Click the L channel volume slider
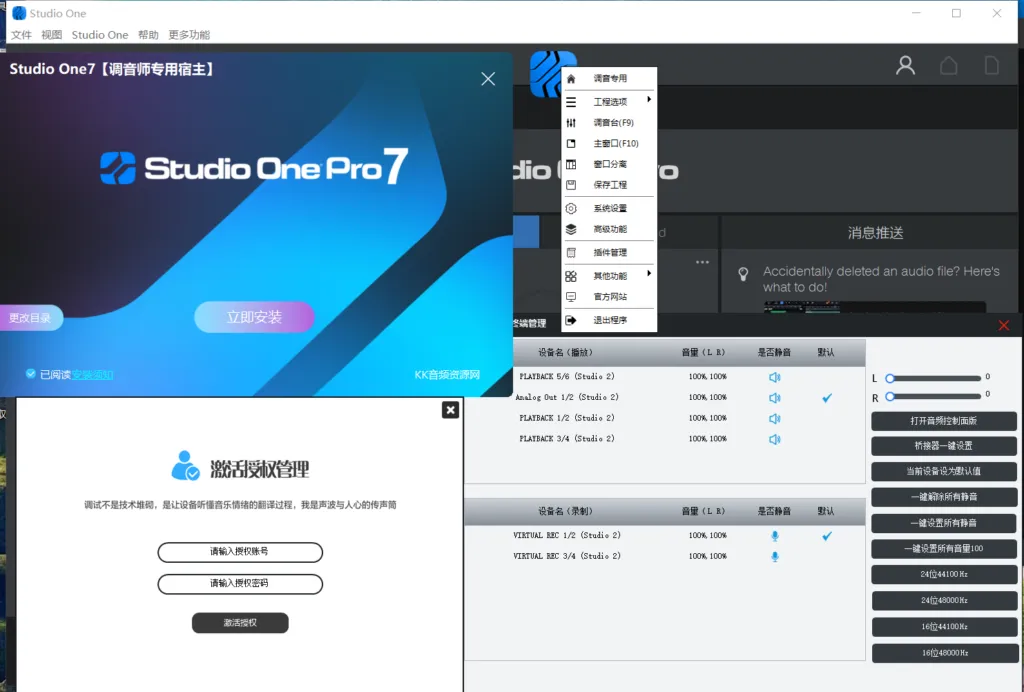The image size is (1024, 692). [x=934, y=378]
